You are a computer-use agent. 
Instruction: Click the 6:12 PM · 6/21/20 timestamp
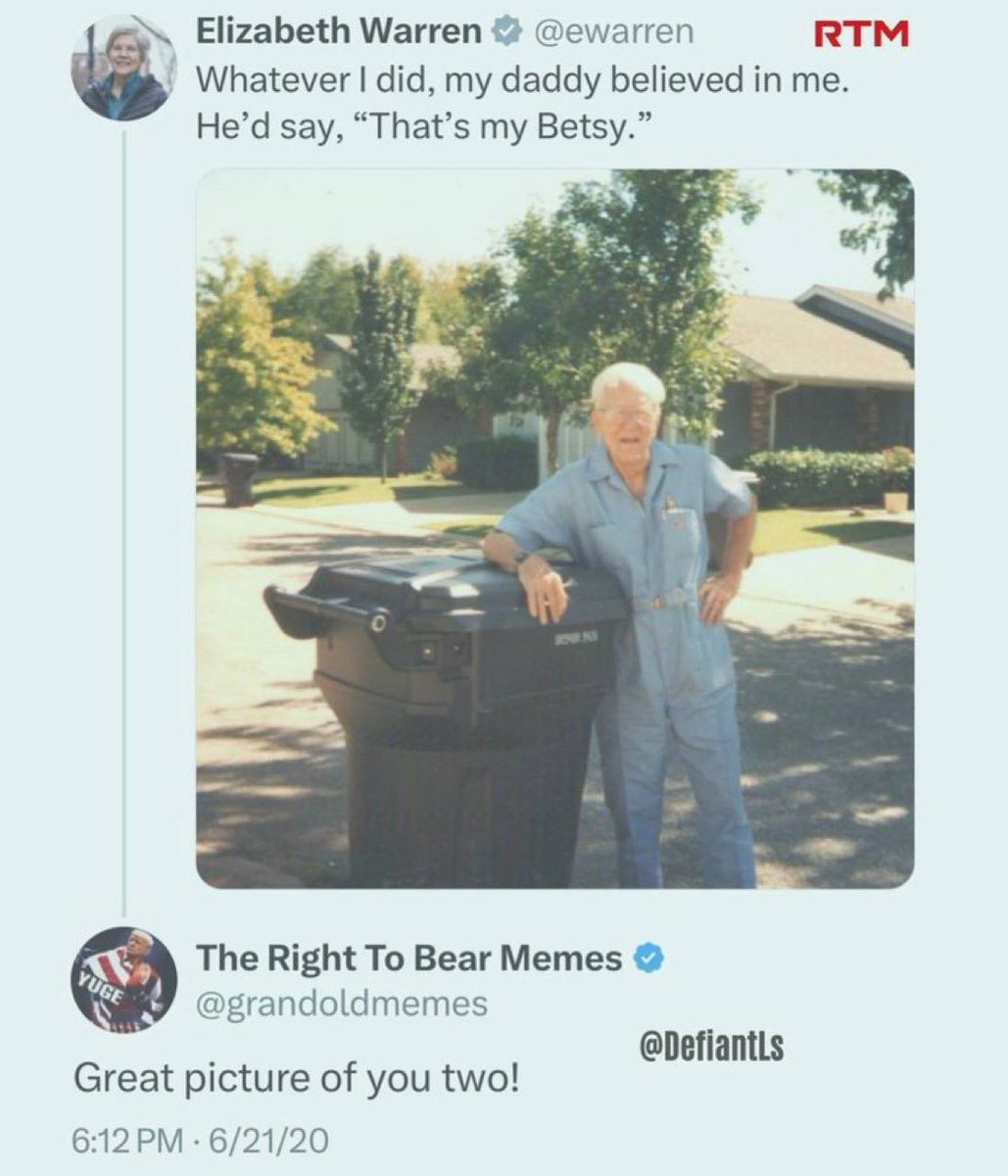(200, 1140)
